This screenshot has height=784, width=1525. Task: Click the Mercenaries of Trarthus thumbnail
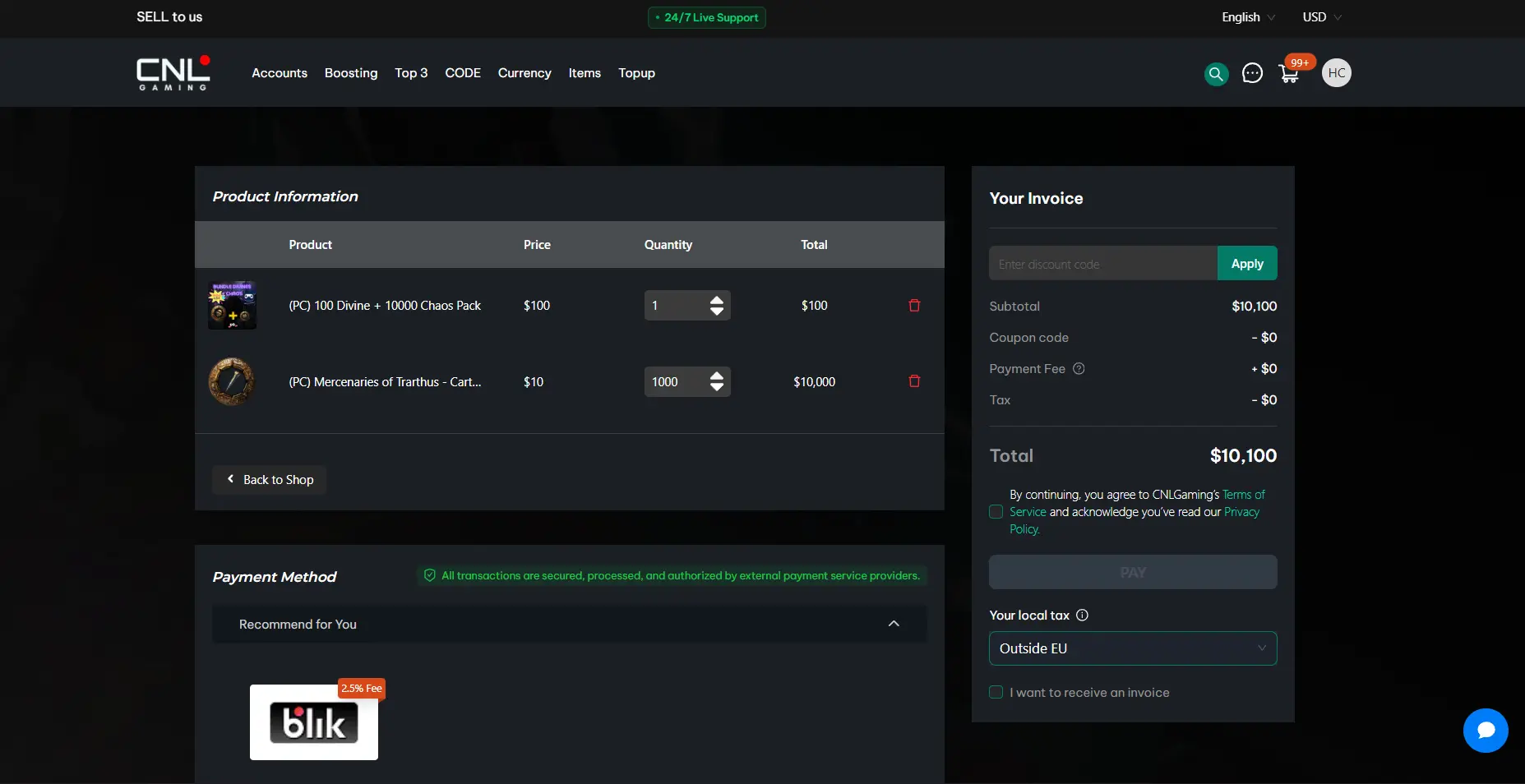tap(232, 381)
